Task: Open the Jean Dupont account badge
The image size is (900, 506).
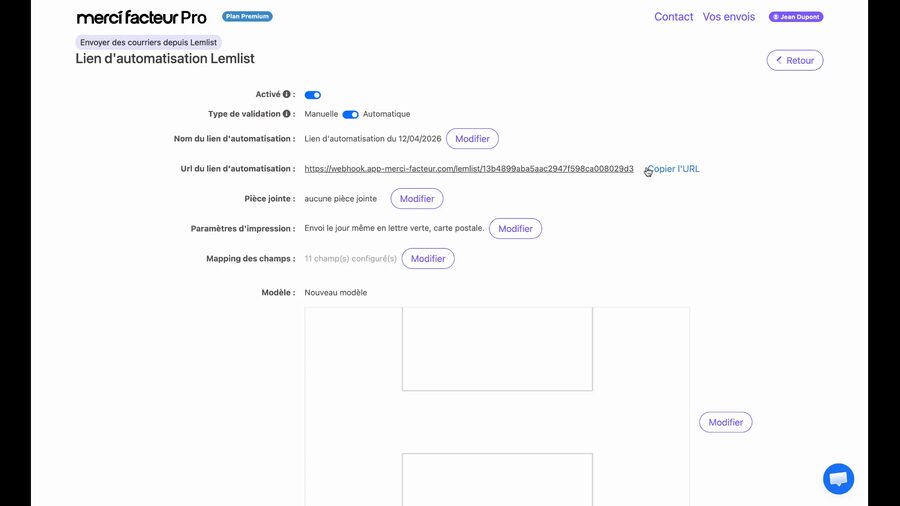Action: 796,17
